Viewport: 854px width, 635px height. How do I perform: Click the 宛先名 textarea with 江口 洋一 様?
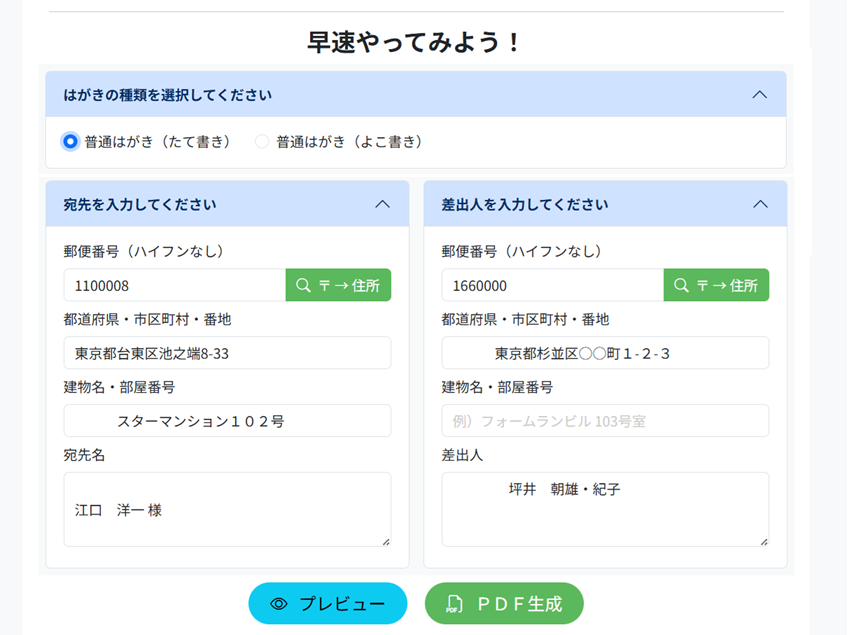pos(227,509)
